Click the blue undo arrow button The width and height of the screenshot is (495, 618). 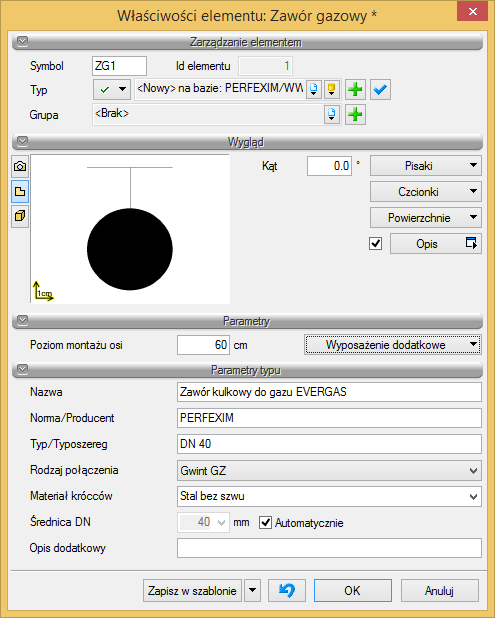287,590
